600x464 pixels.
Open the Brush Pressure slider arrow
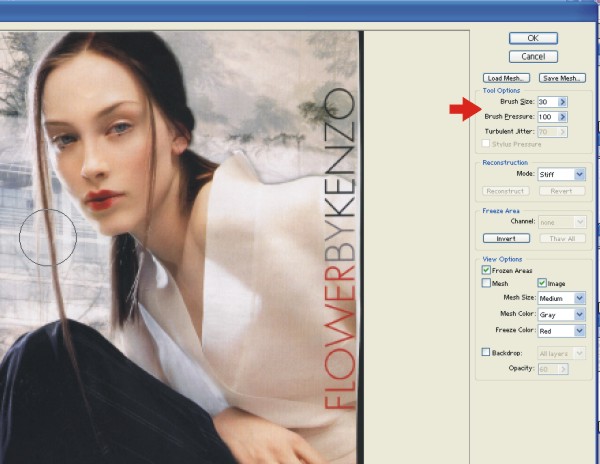click(562, 117)
